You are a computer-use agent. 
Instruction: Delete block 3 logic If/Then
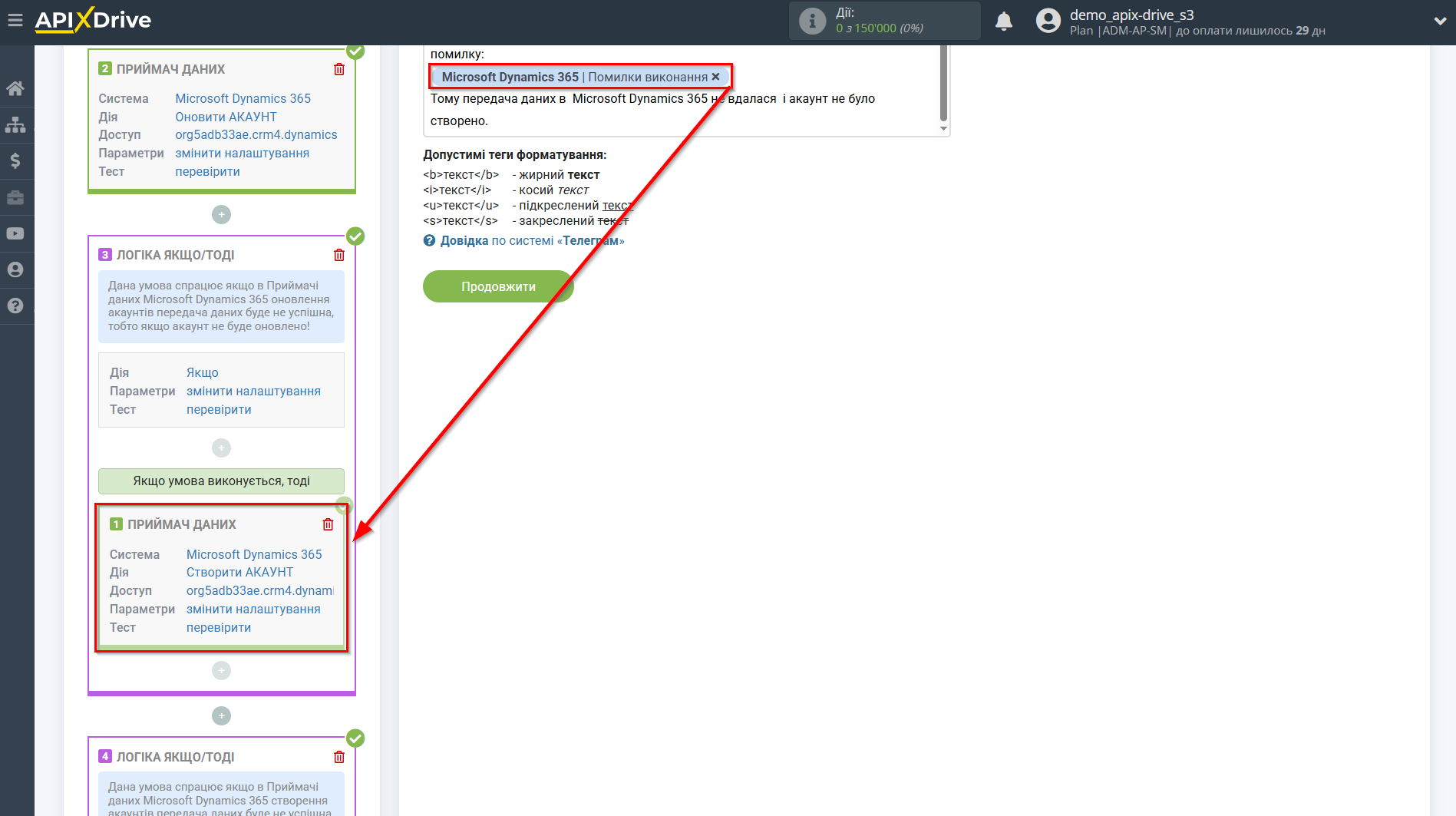click(x=339, y=255)
